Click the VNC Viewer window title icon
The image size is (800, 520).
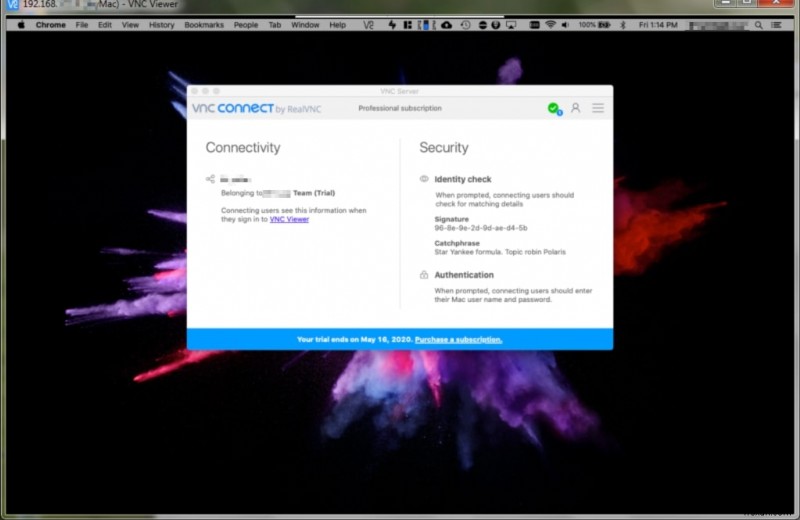tap(12, 5)
